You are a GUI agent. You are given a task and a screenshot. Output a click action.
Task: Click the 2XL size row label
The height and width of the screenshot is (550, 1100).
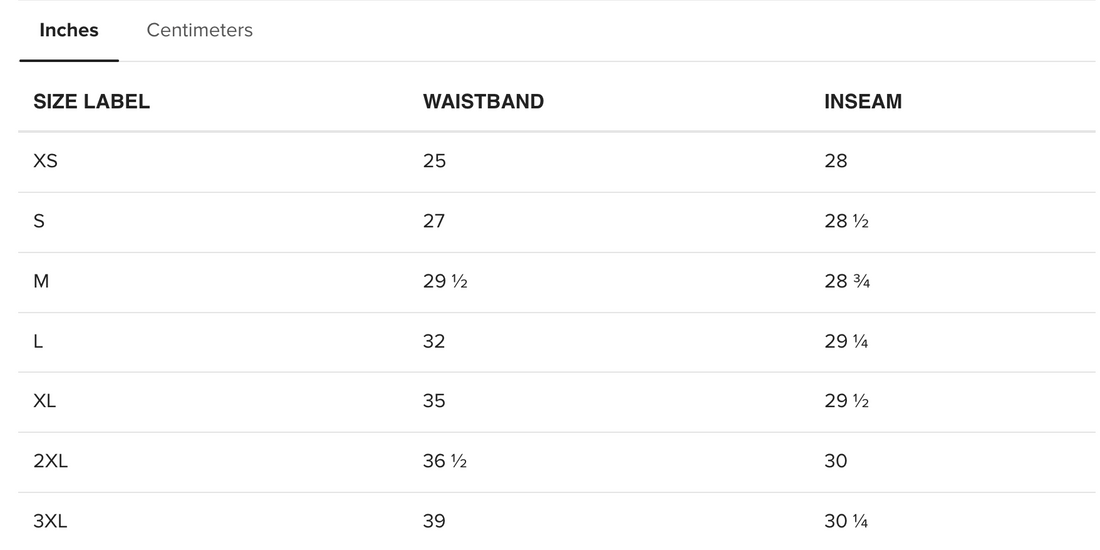point(50,461)
